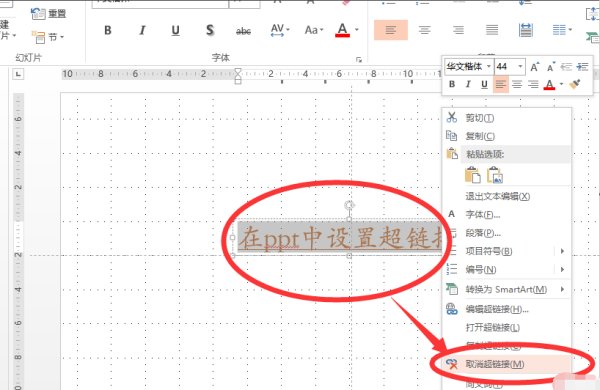This screenshot has height=390, width=600.
Task: Decrease font size in the mini toolbar
Action: [x=551, y=67]
